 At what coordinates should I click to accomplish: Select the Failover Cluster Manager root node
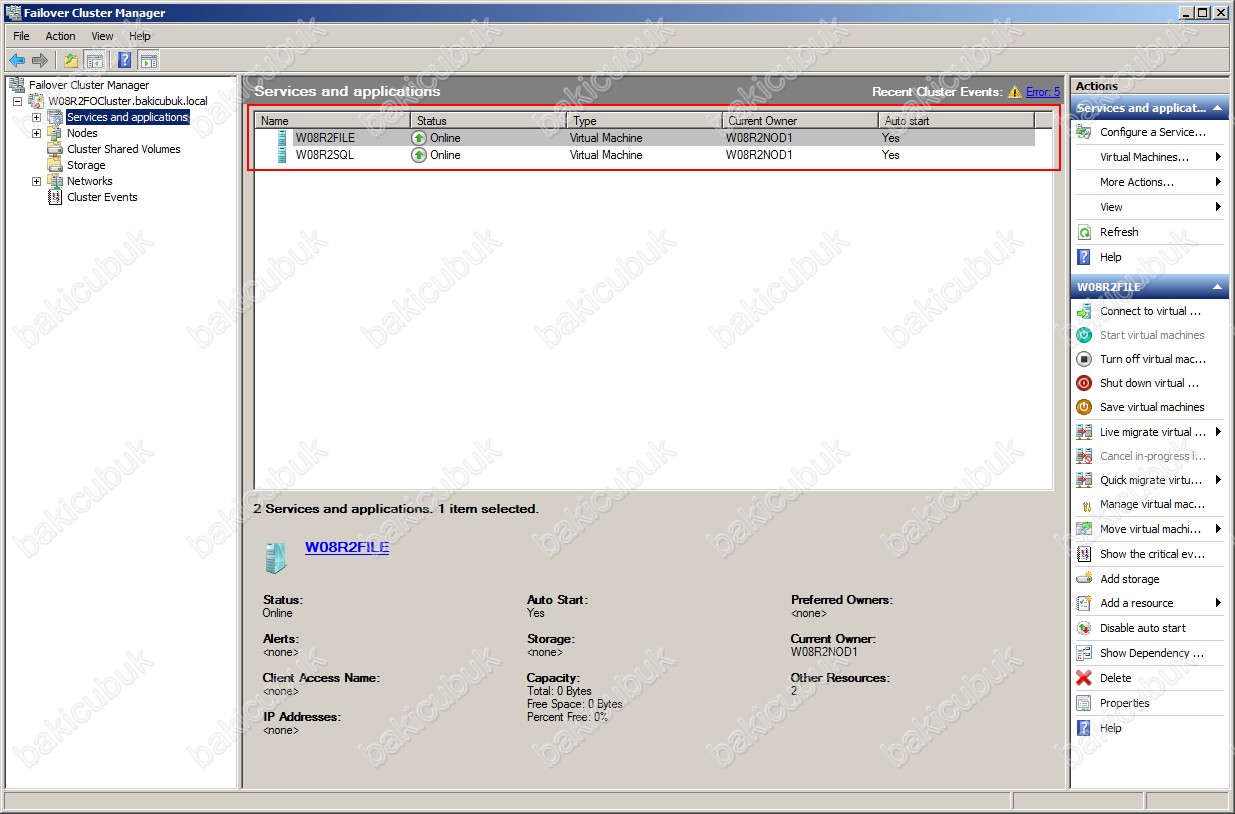(89, 85)
